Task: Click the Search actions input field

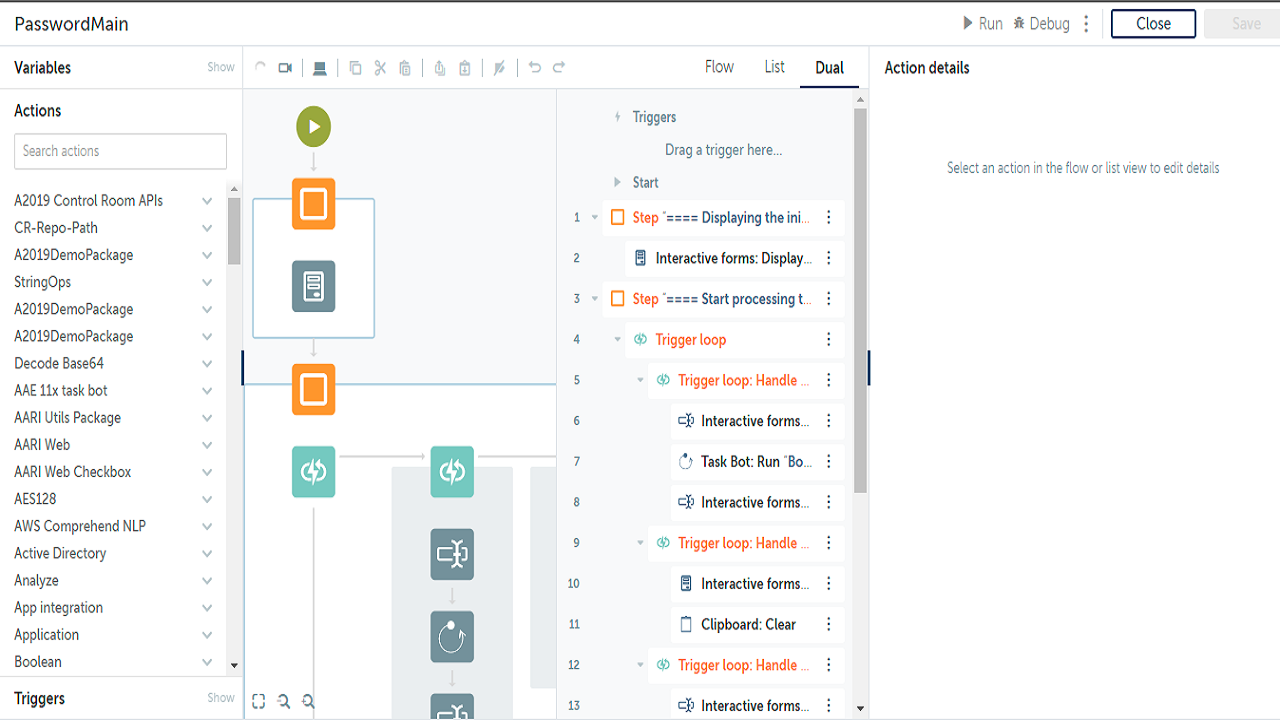Action: click(x=120, y=151)
